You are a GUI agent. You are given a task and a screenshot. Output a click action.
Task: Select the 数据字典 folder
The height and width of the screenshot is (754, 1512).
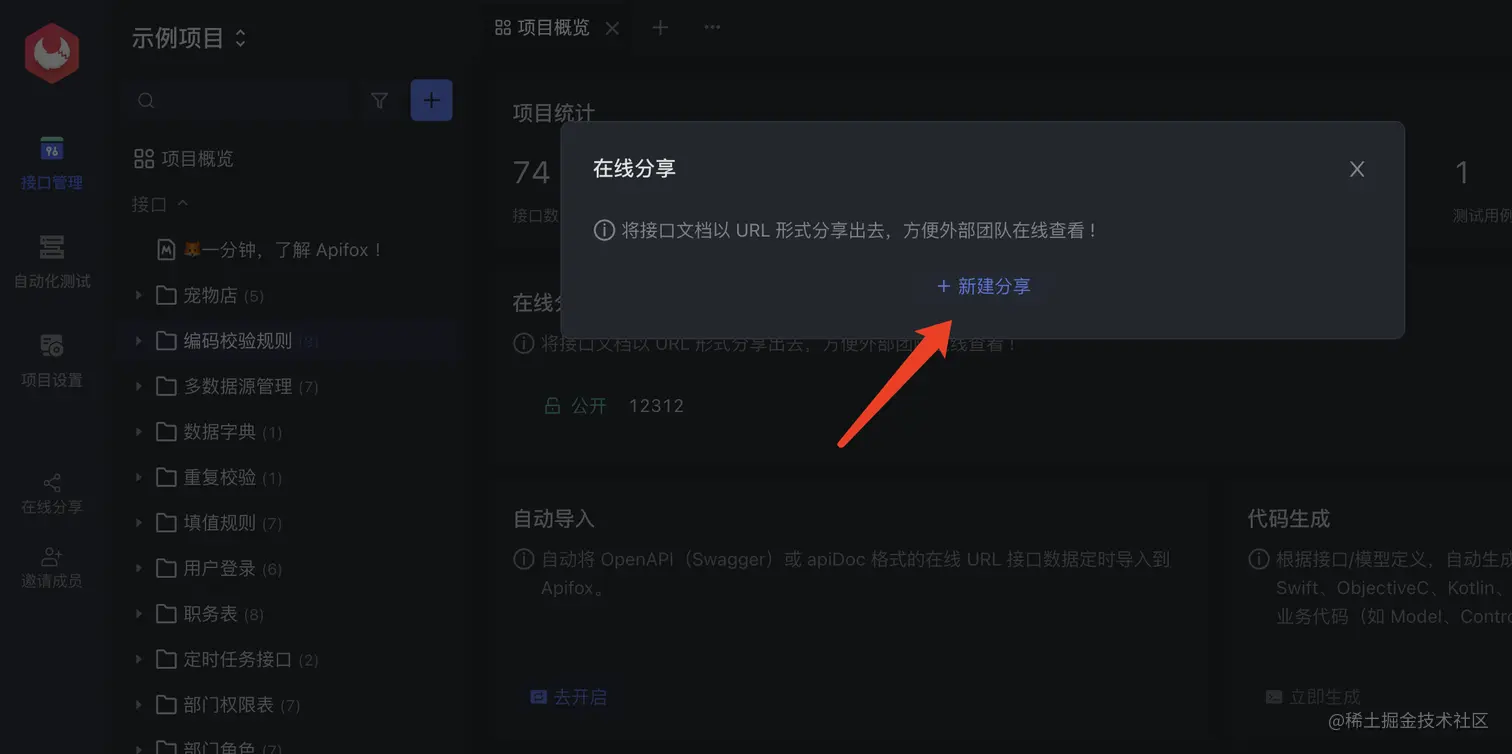click(x=219, y=432)
